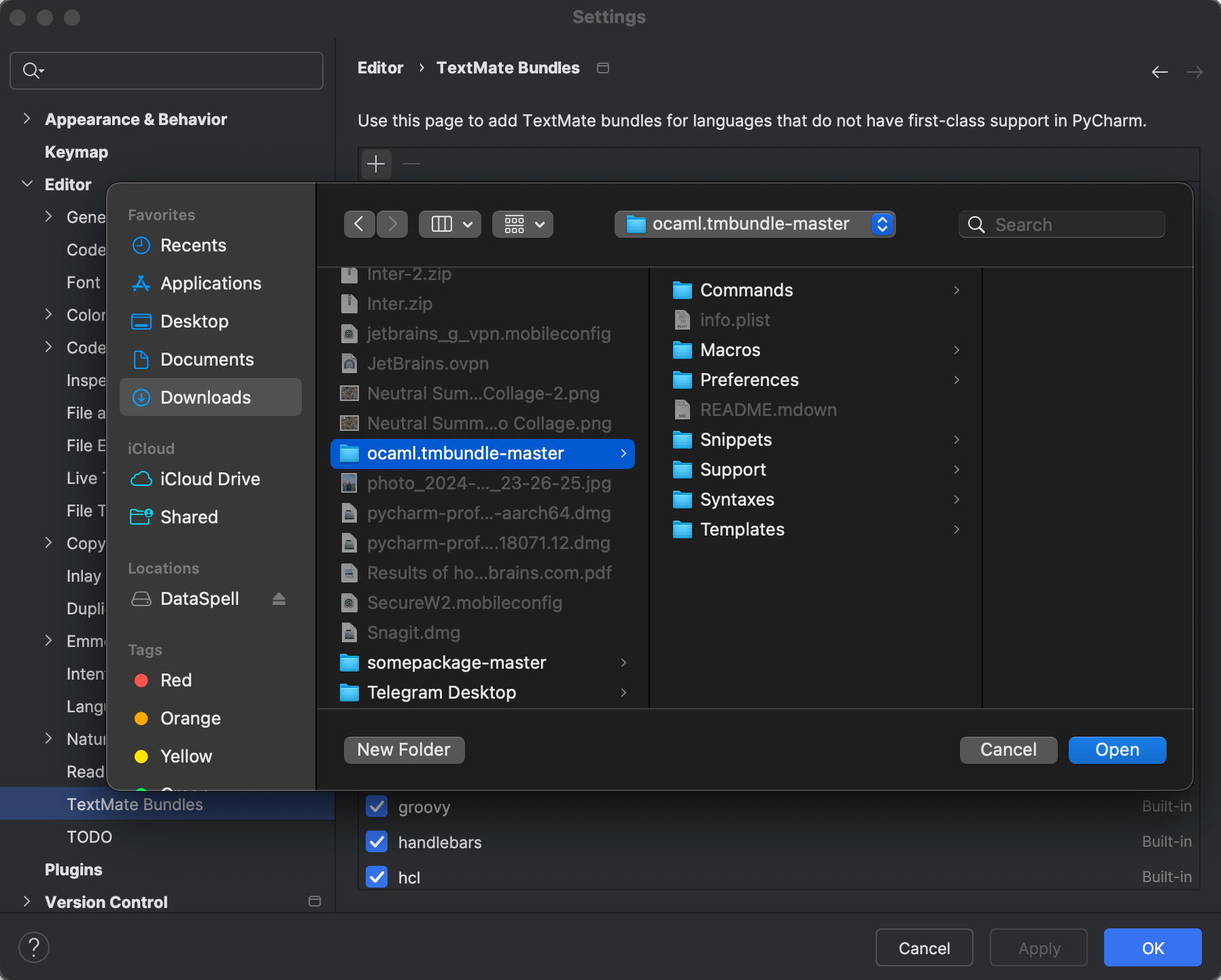Viewport: 1221px width, 980px height.
Task: Open help via the question mark icon
Action: pyautogui.click(x=33, y=946)
